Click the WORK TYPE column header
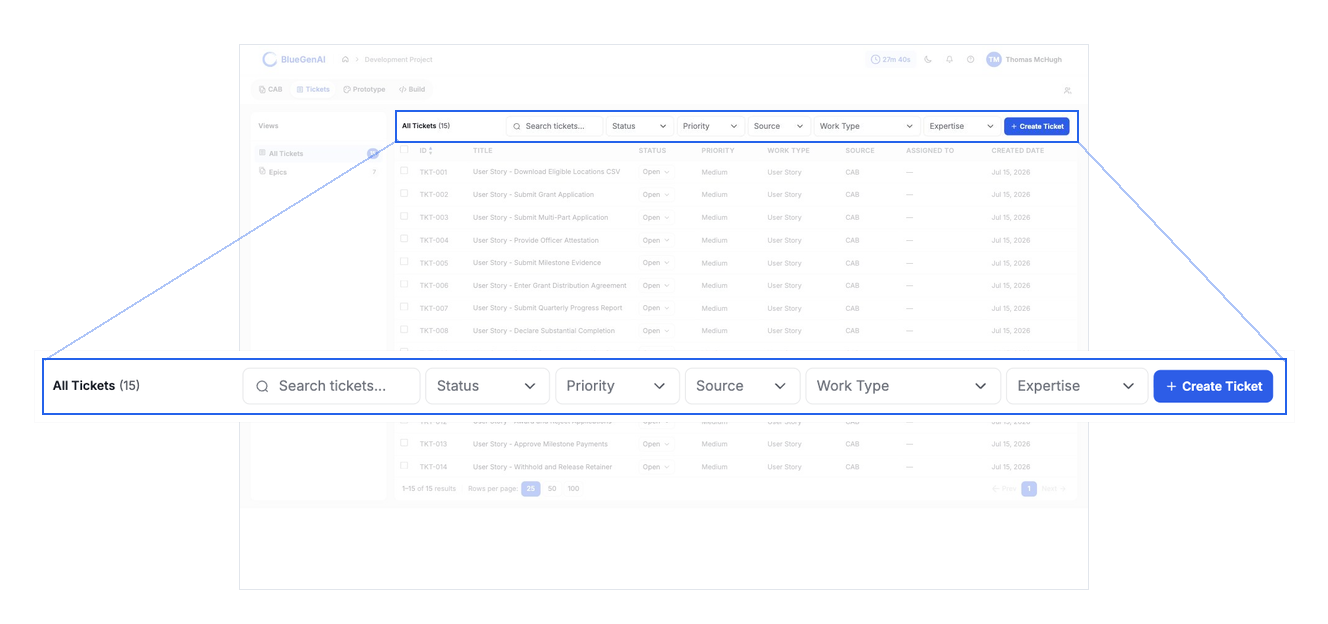The height and width of the screenshot is (624, 1328). click(789, 151)
